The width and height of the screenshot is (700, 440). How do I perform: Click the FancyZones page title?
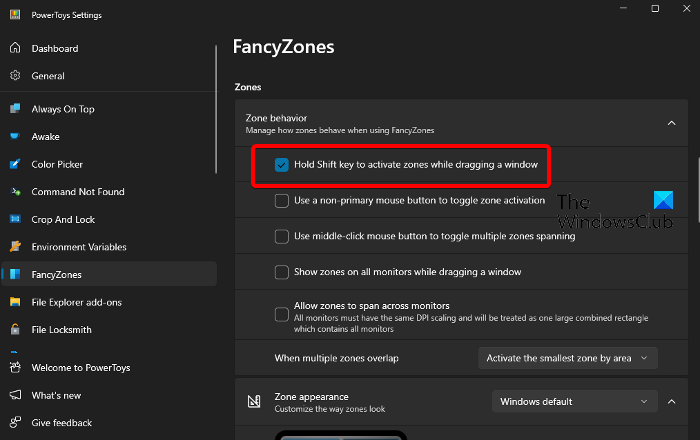point(283,47)
